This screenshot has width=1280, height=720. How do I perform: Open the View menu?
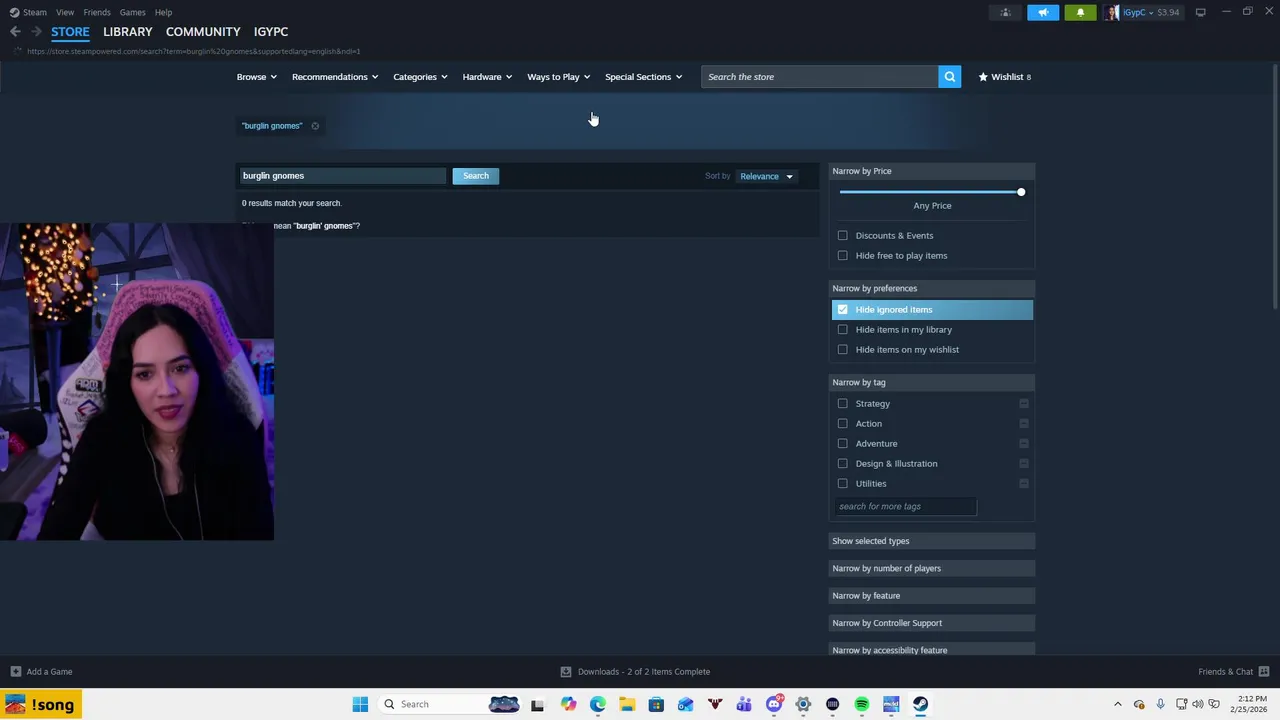(x=65, y=12)
